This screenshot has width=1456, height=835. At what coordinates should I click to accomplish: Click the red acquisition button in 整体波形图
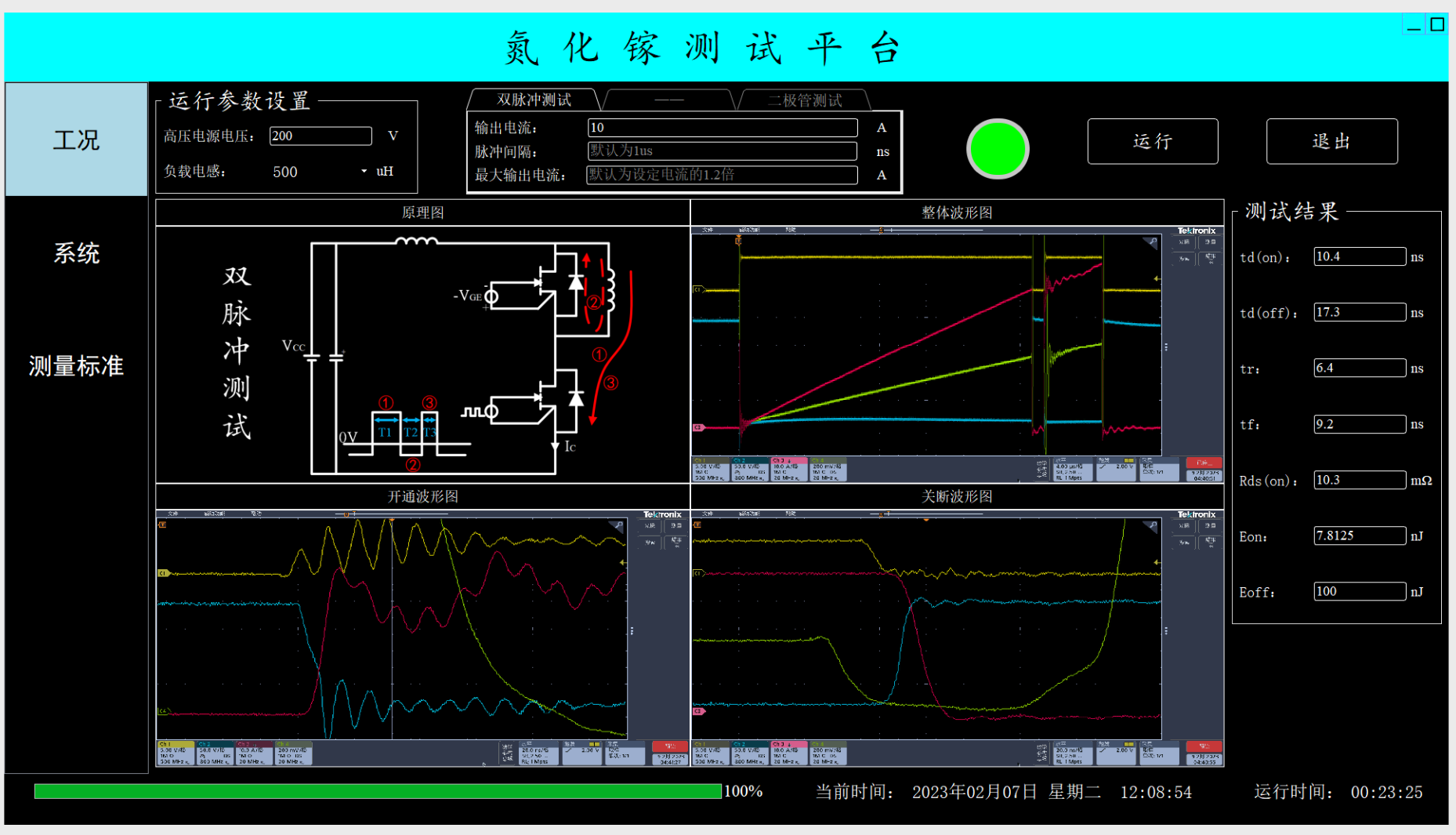click(x=1204, y=463)
